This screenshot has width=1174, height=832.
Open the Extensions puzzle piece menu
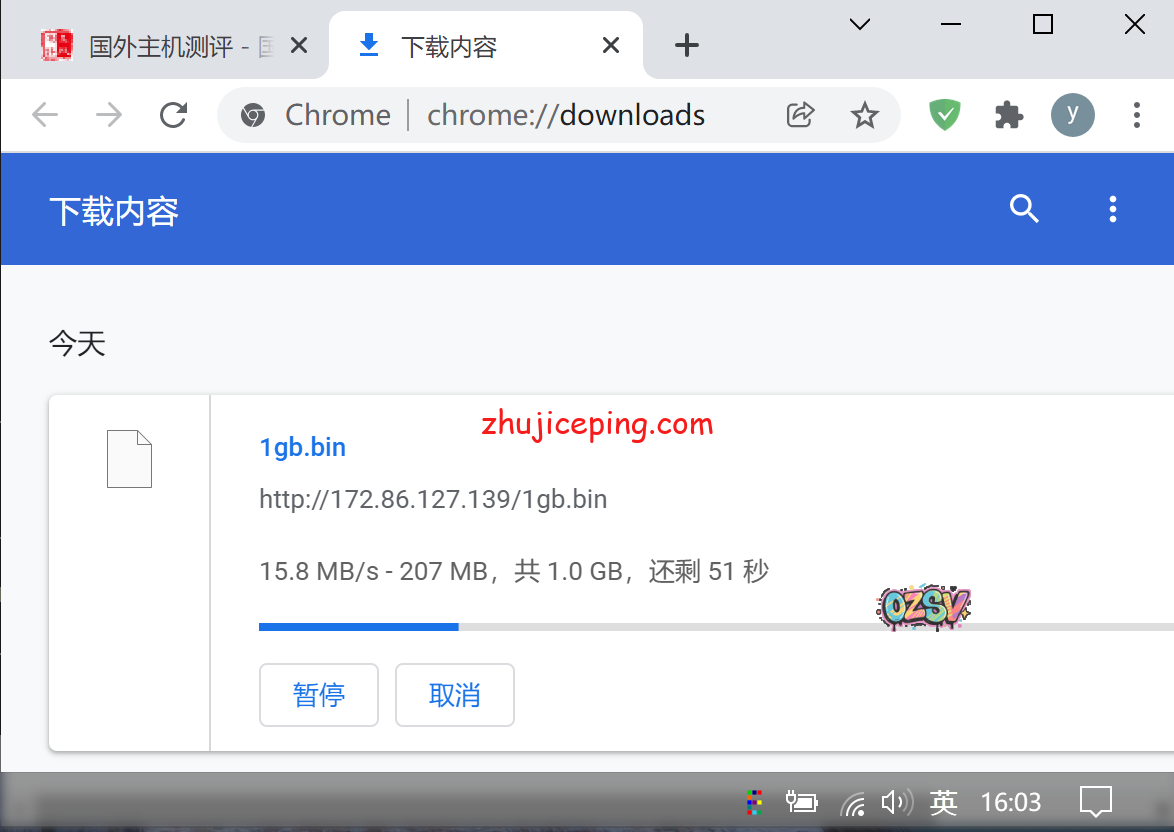coord(1009,116)
